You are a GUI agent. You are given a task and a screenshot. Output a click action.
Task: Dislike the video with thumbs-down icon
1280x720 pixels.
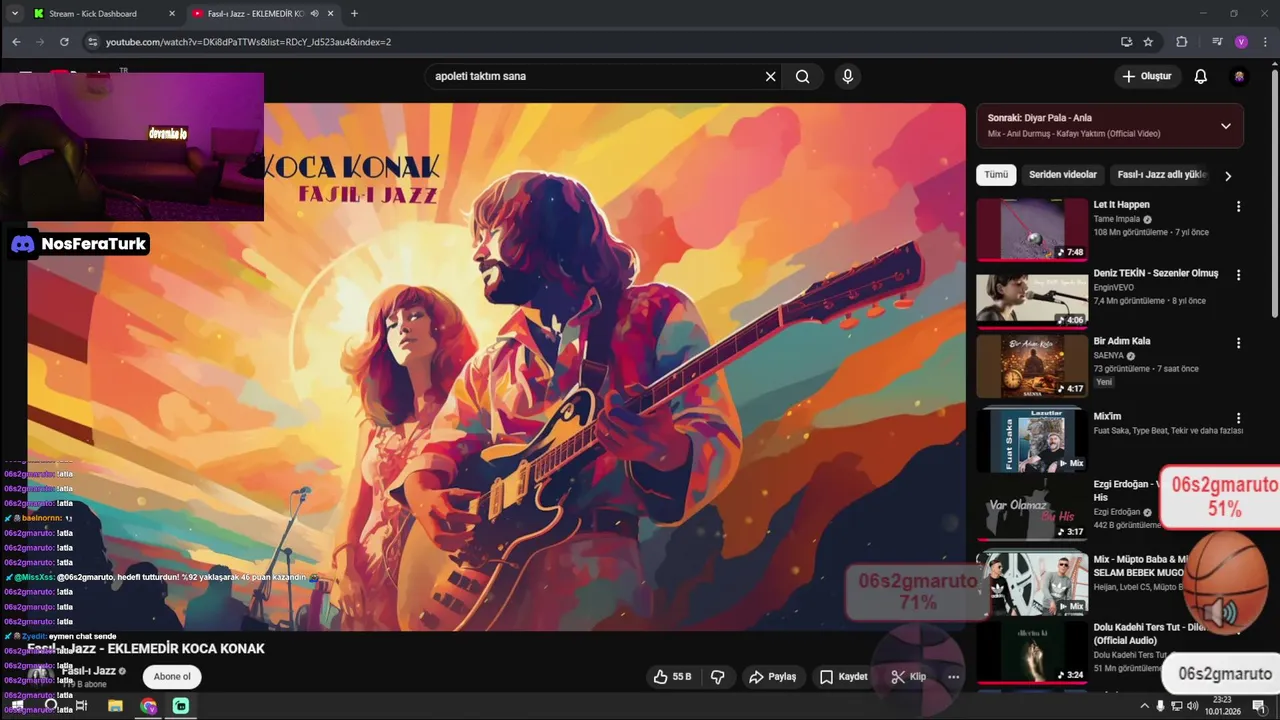[717, 677]
